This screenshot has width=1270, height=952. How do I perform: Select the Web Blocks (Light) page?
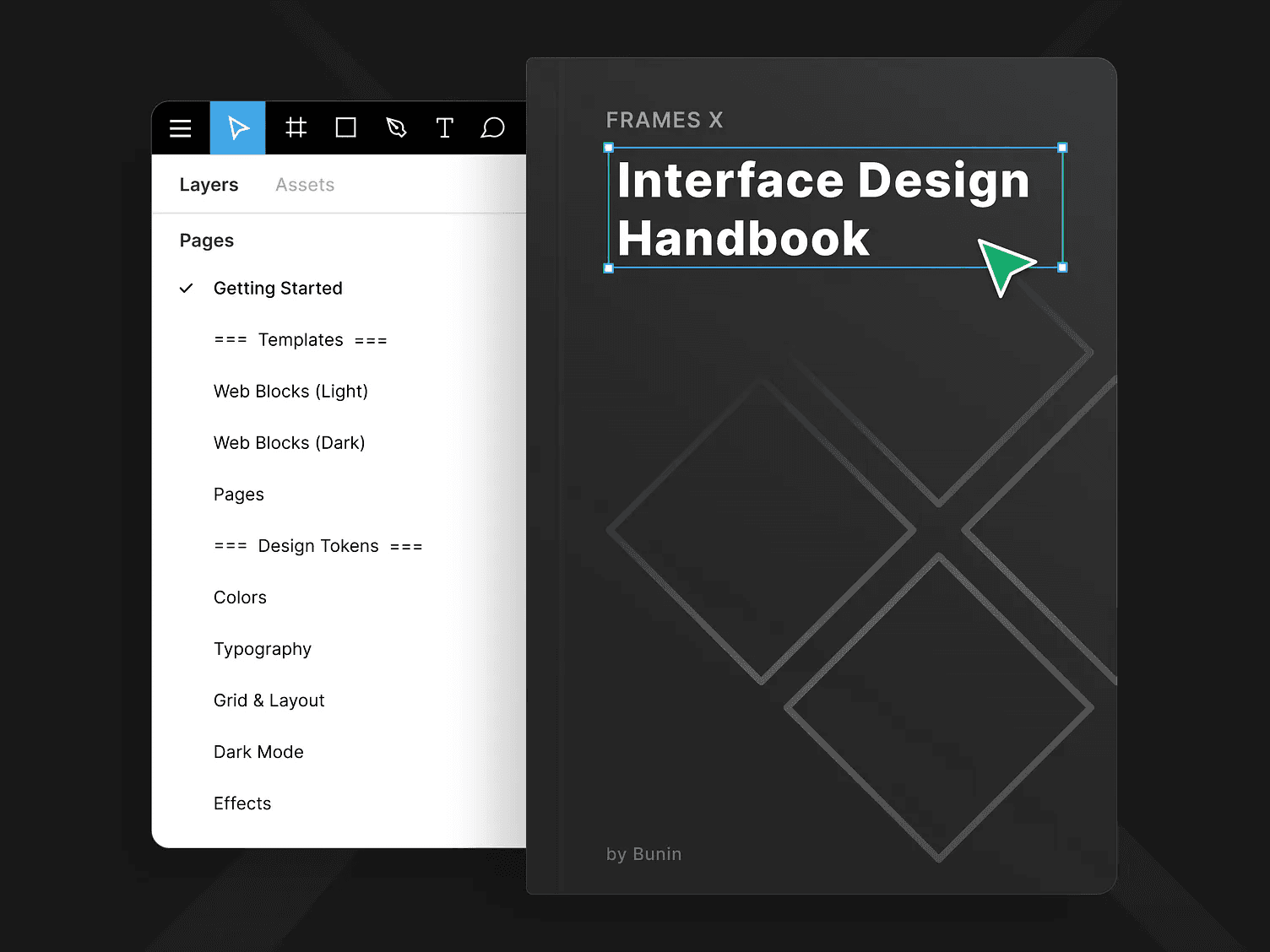[x=290, y=391]
